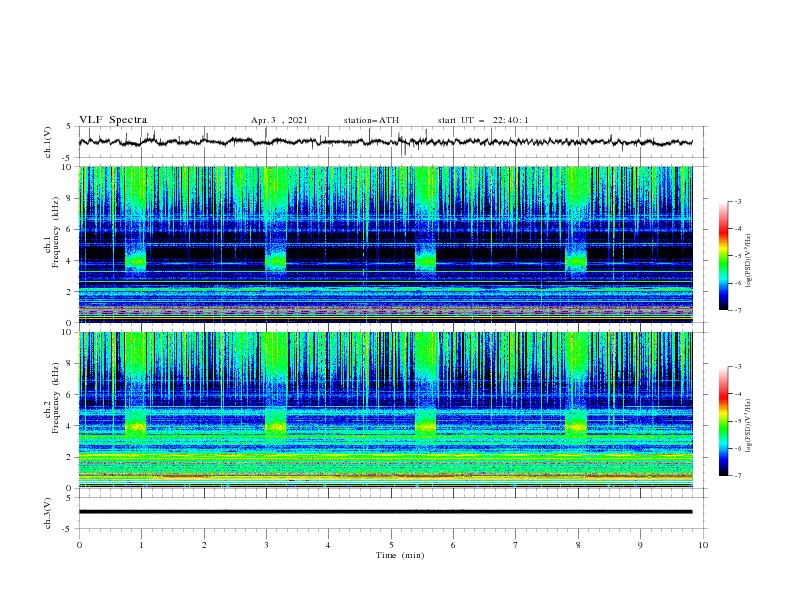The width and height of the screenshot is (792, 612).
Task: Select the 'Apr. 3, 2021' date text
Action: pyautogui.click(x=279, y=120)
